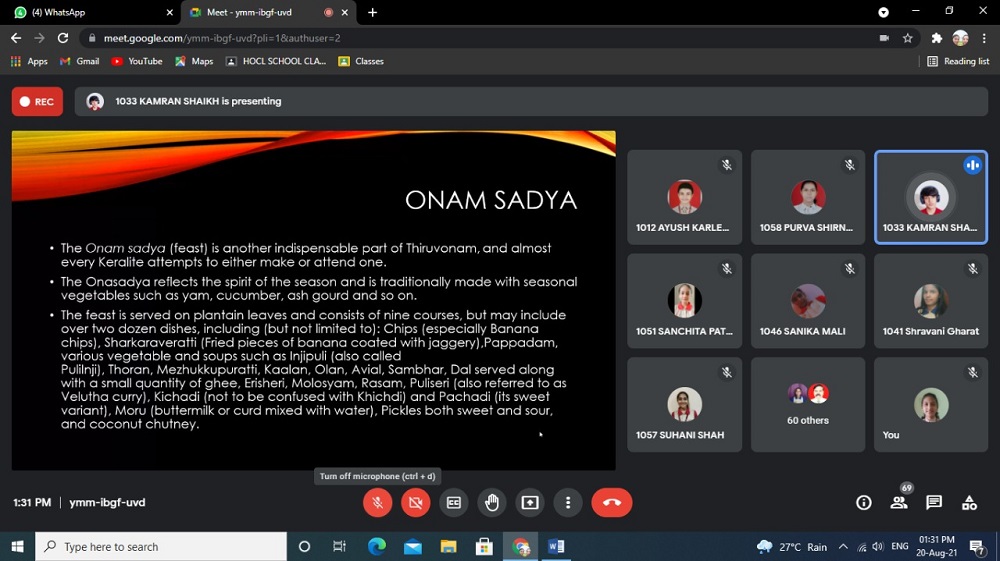
Task: Show the participants list icon
Action: click(x=899, y=502)
